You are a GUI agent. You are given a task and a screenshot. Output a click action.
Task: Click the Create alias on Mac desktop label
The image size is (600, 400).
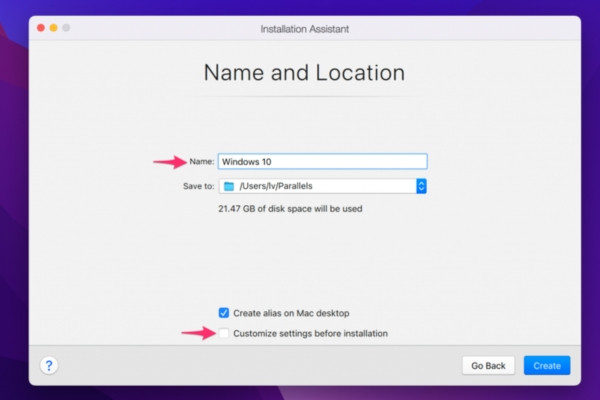click(x=291, y=313)
